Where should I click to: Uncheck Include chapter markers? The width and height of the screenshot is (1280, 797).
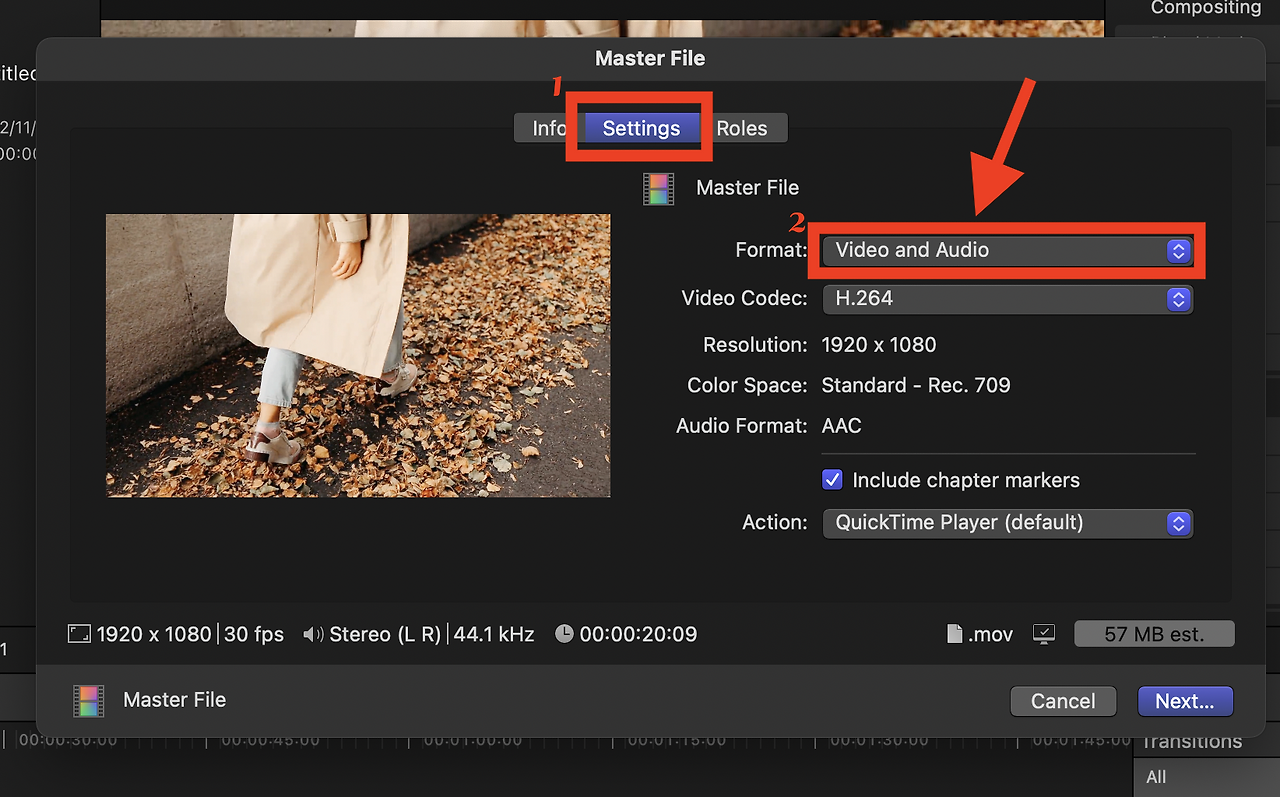pos(832,480)
